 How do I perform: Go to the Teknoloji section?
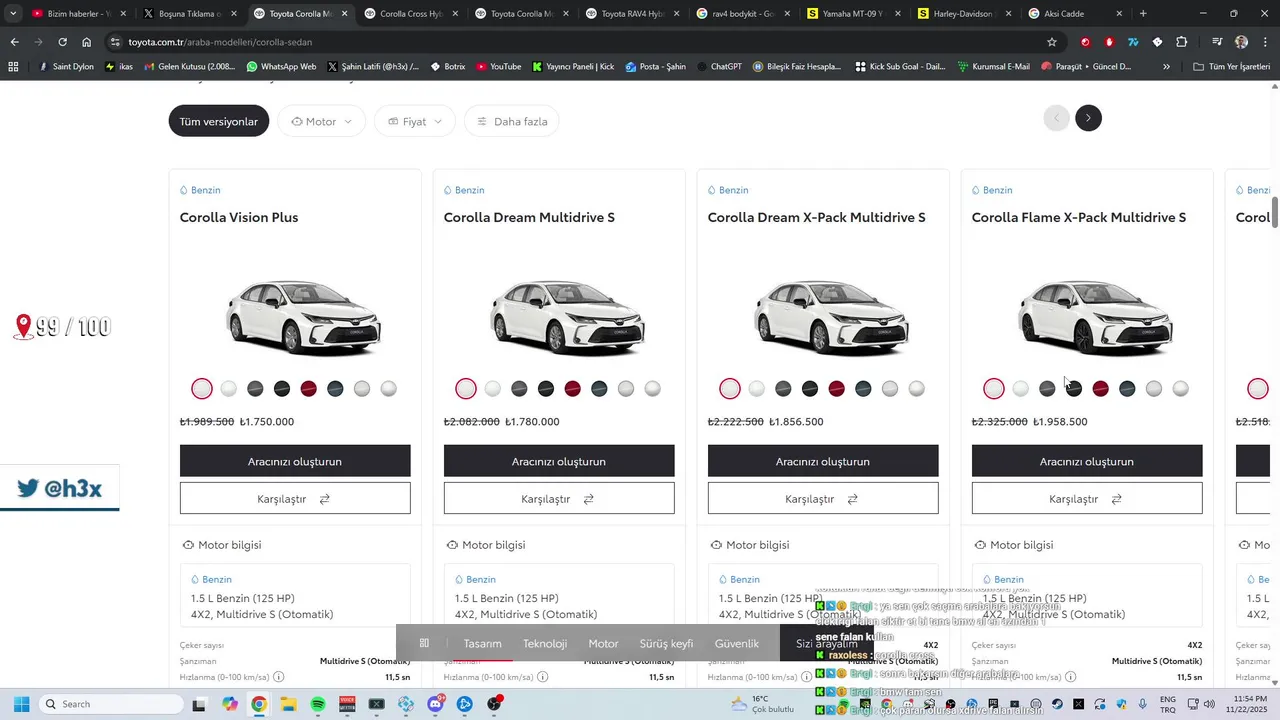click(545, 643)
